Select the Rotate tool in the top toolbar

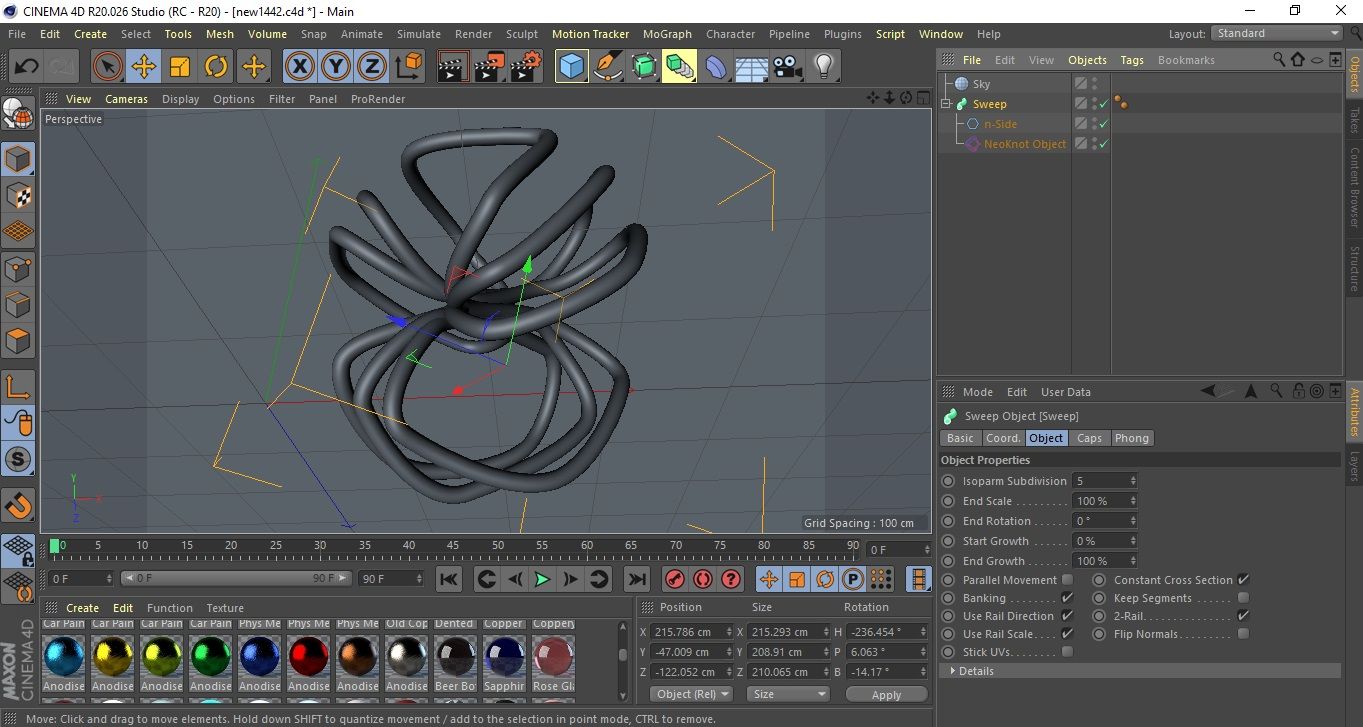pyautogui.click(x=216, y=67)
